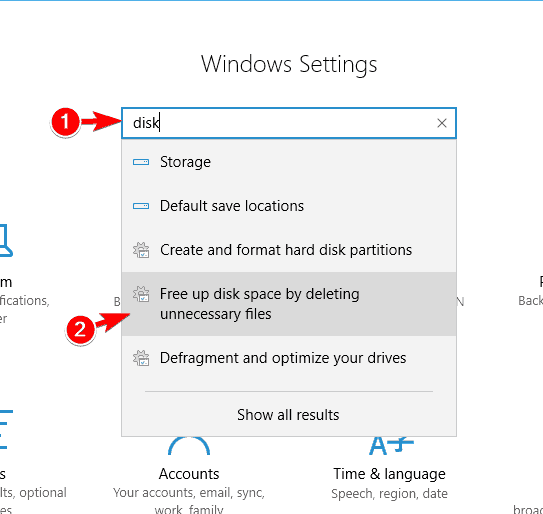Click the gear icon beside Free up disk space

(x=141, y=294)
